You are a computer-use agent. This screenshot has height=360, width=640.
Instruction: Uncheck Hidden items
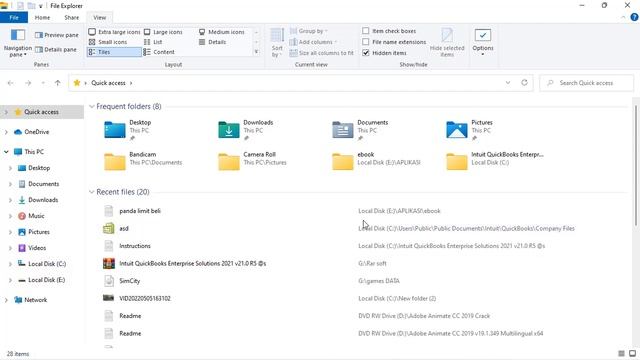pyautogui.click(x=384, y=53)
